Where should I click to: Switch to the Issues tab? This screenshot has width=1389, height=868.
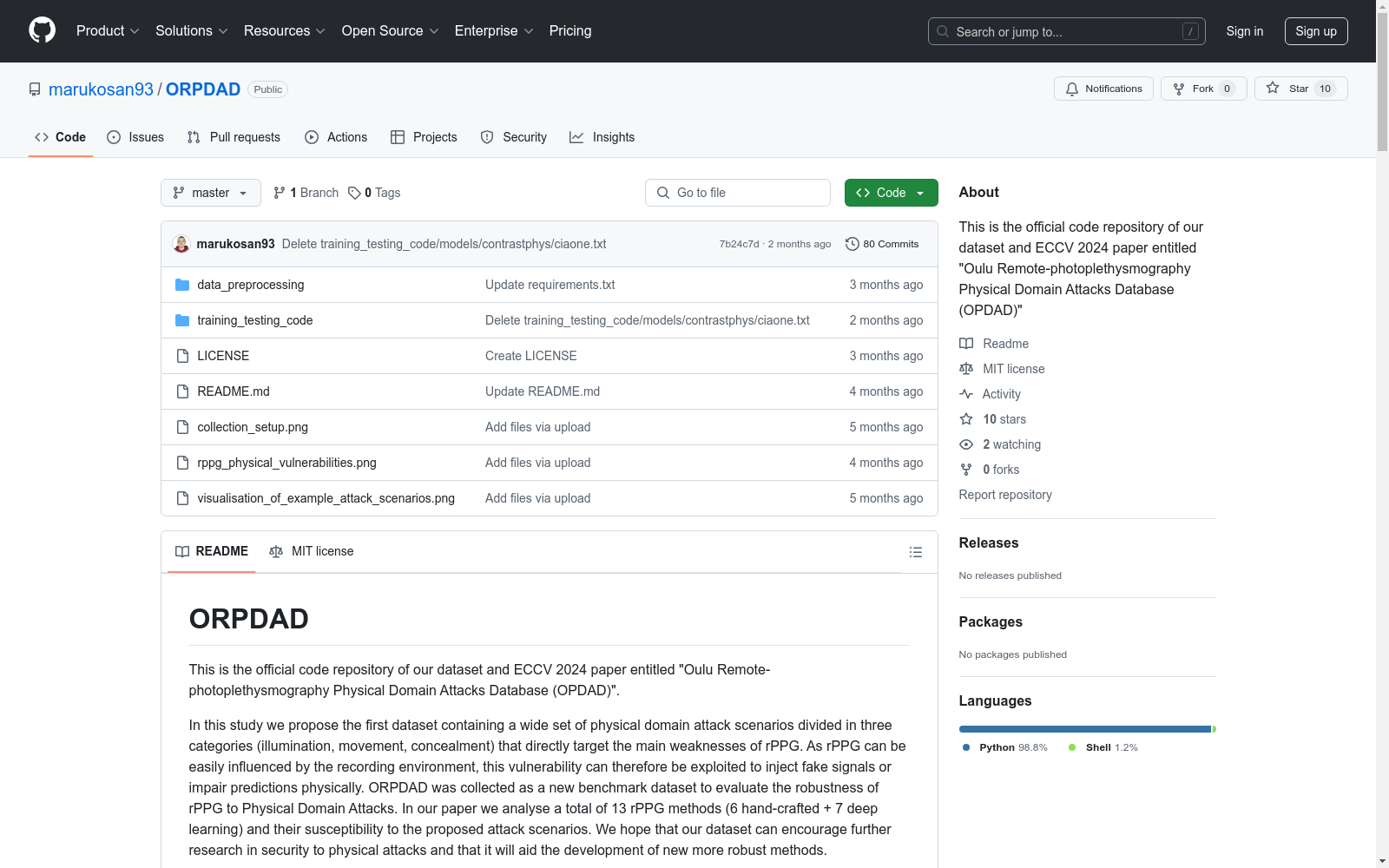coord(135,137)
